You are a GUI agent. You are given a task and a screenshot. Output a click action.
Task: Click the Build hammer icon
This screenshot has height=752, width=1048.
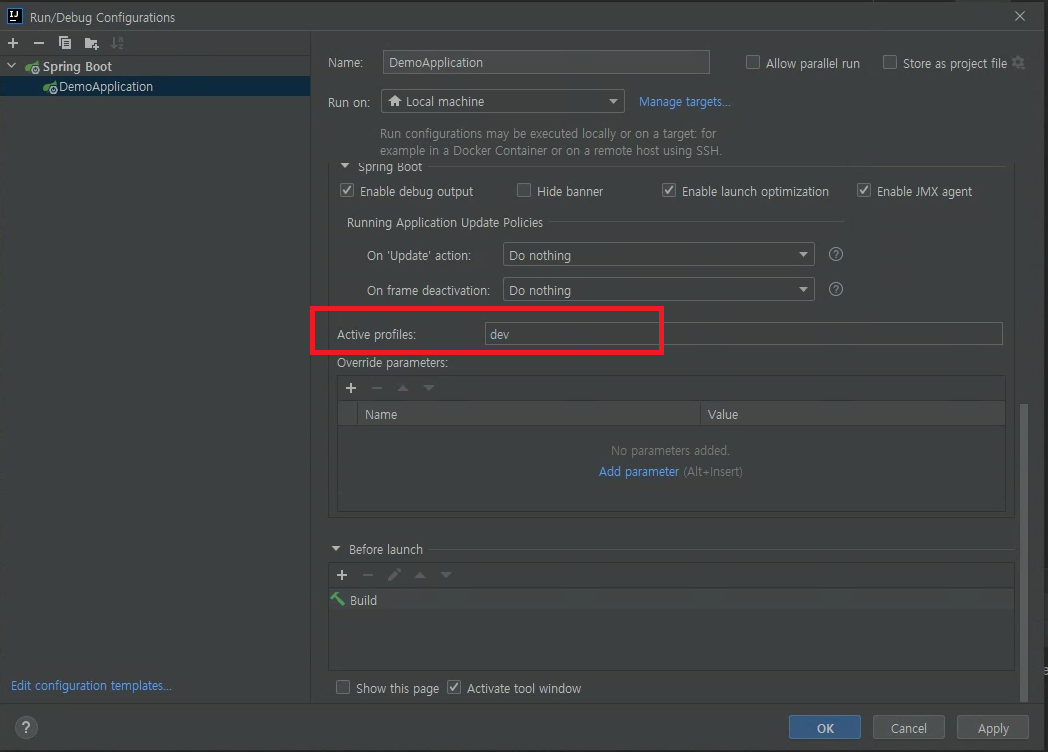pyautogui.click(x=338, y=599)
